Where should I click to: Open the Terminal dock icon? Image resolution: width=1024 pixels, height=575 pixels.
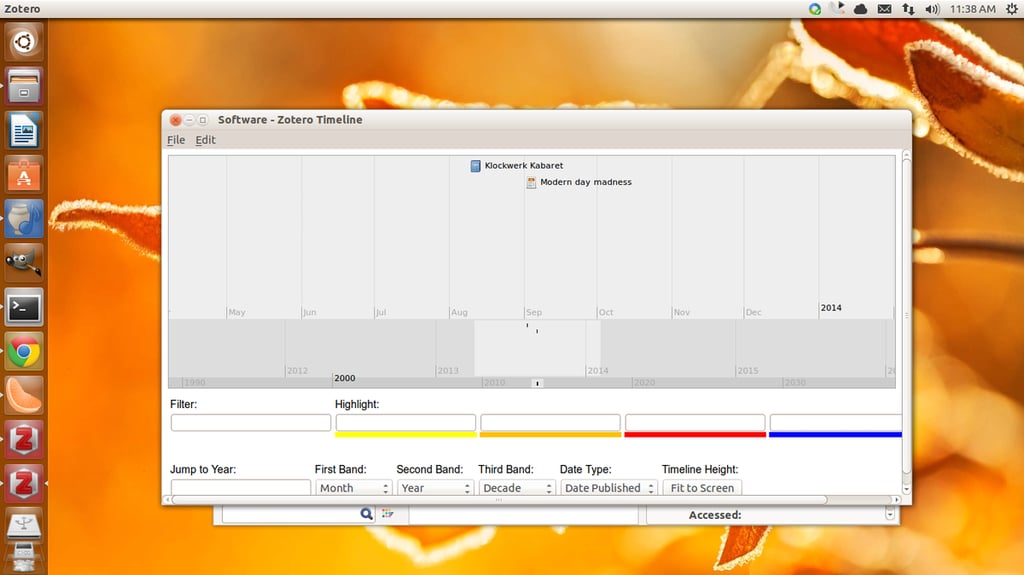[24, 307]
